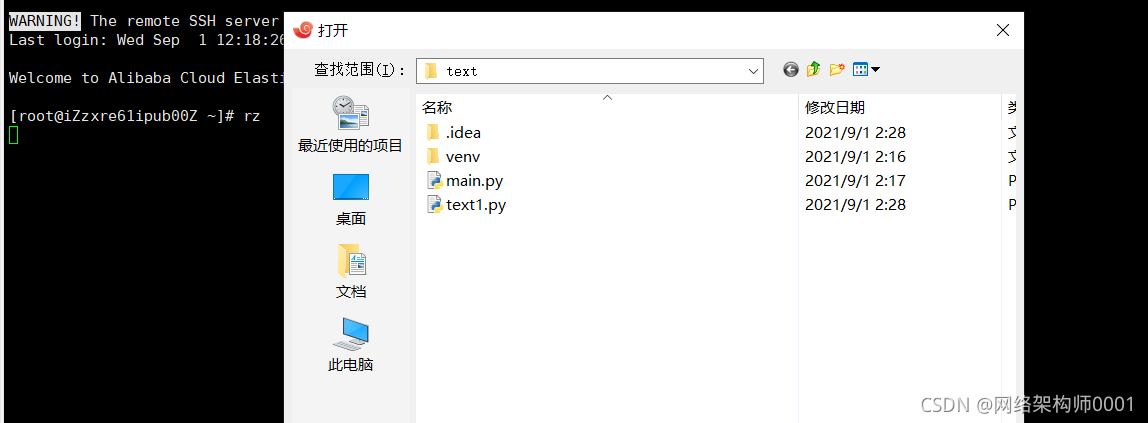Open 文档 in the places sidebar
Screen dimensions: 1148x423
(x=351, y=272)
